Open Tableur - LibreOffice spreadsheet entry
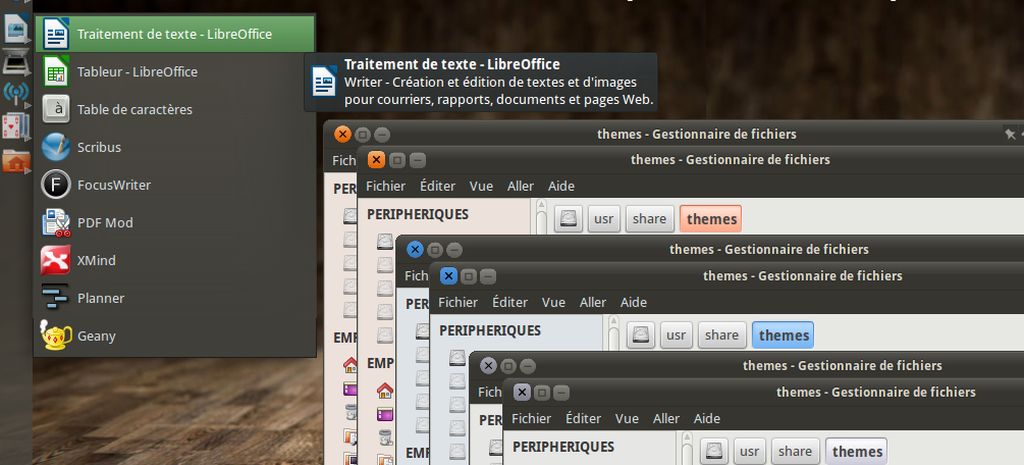Screen dimensions: 1024x465 coord(175,72)
